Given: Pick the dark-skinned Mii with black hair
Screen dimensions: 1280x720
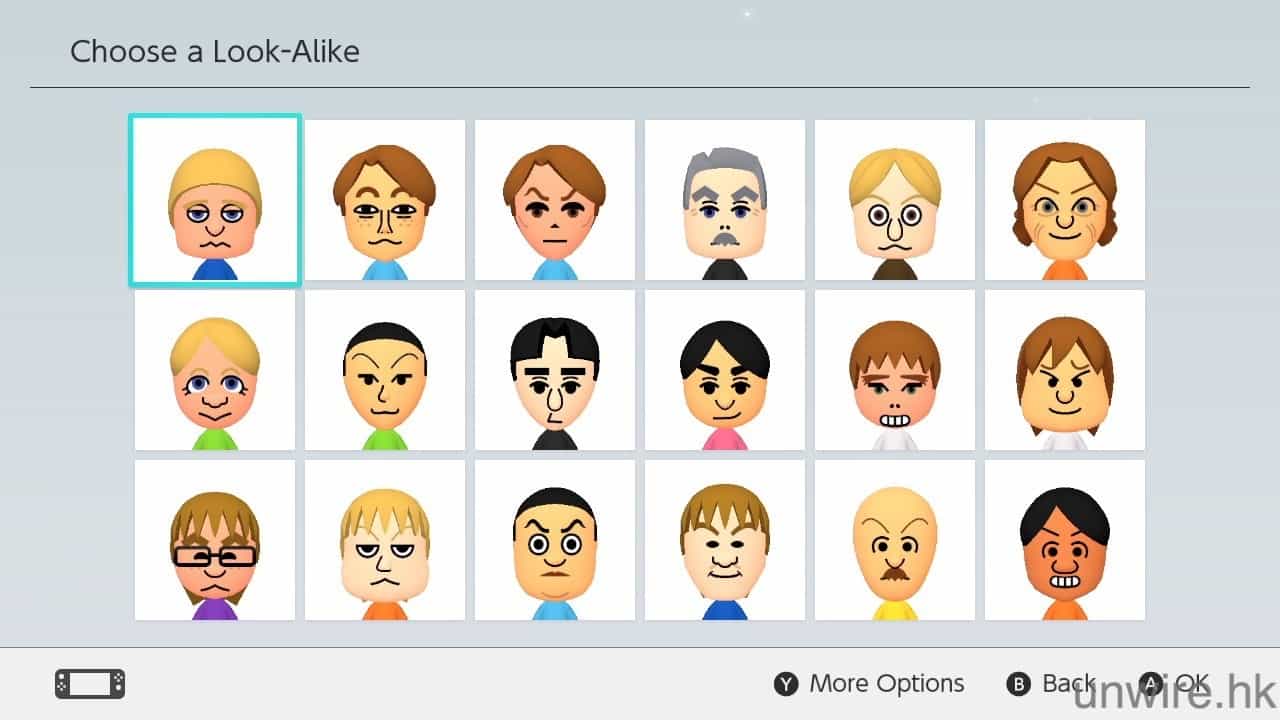Looking at the screenshot, I should 1065,540.
